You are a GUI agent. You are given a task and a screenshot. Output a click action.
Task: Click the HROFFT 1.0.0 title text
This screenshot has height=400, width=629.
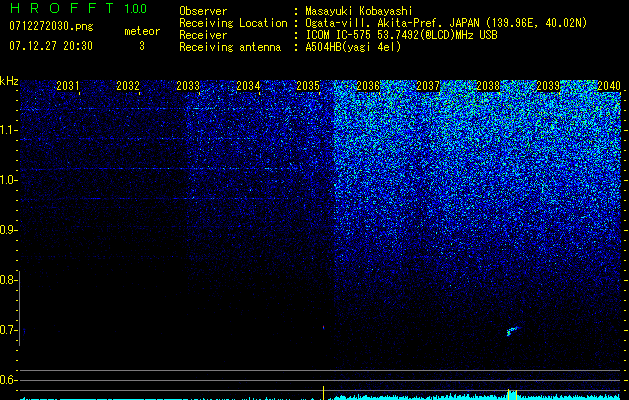click(x=78, y=8)
